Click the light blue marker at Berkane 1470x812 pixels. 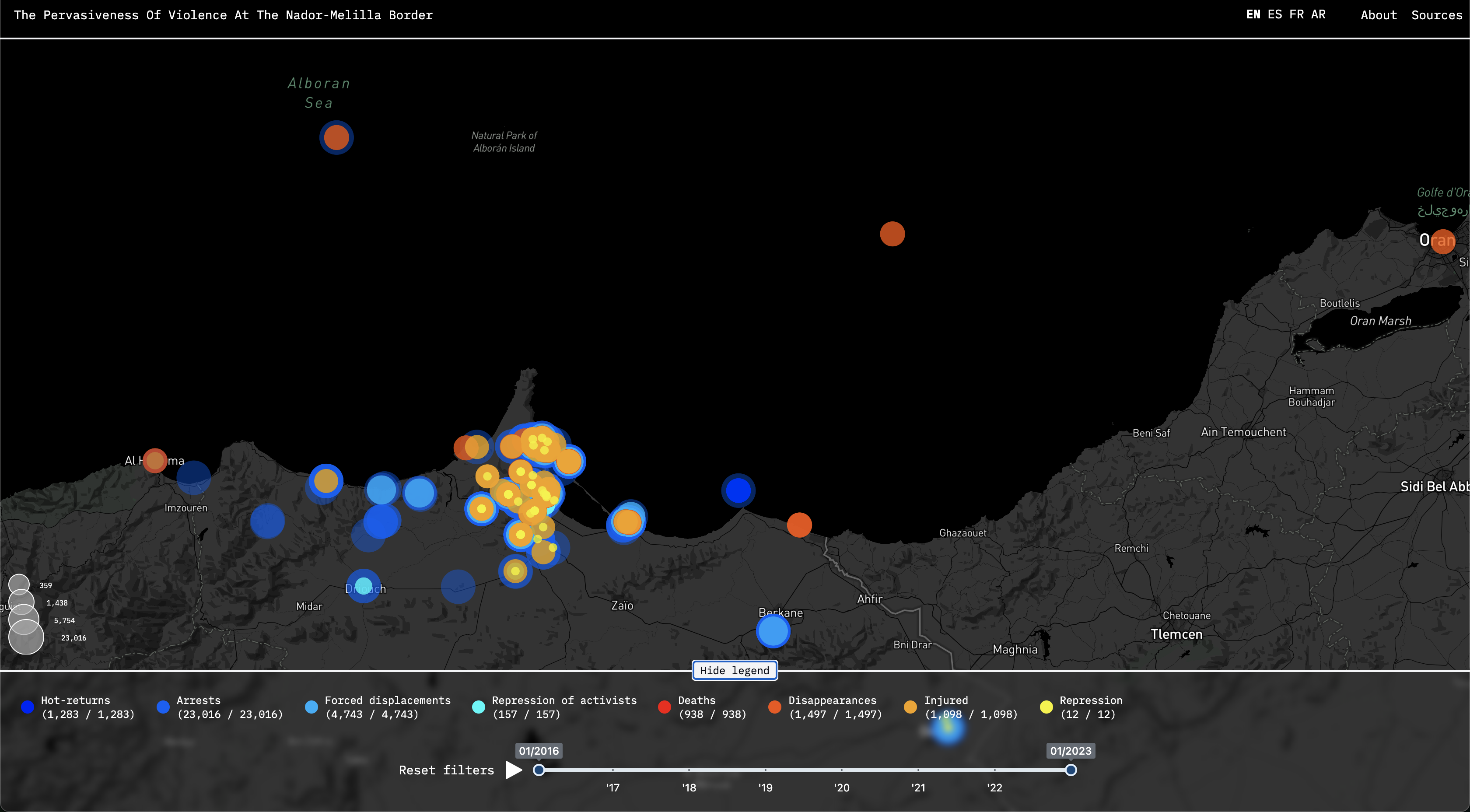(x=773, y=632)
